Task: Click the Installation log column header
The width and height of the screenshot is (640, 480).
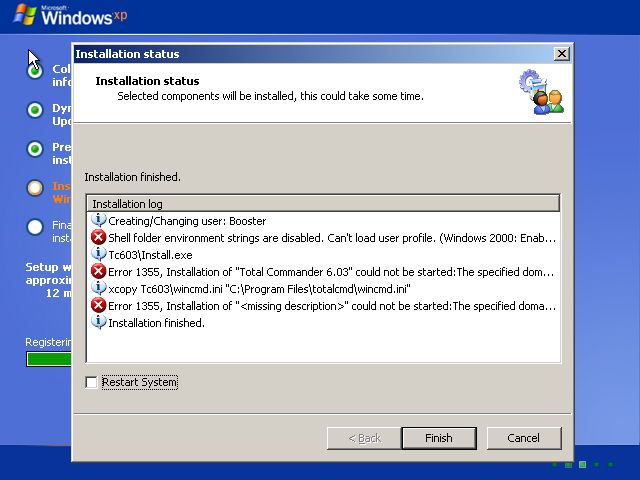Action: (x=322, y=203)
